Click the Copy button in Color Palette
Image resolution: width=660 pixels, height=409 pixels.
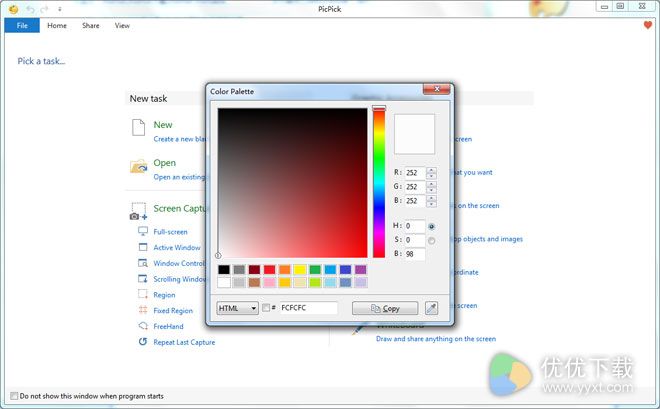(x=385, y=308)
